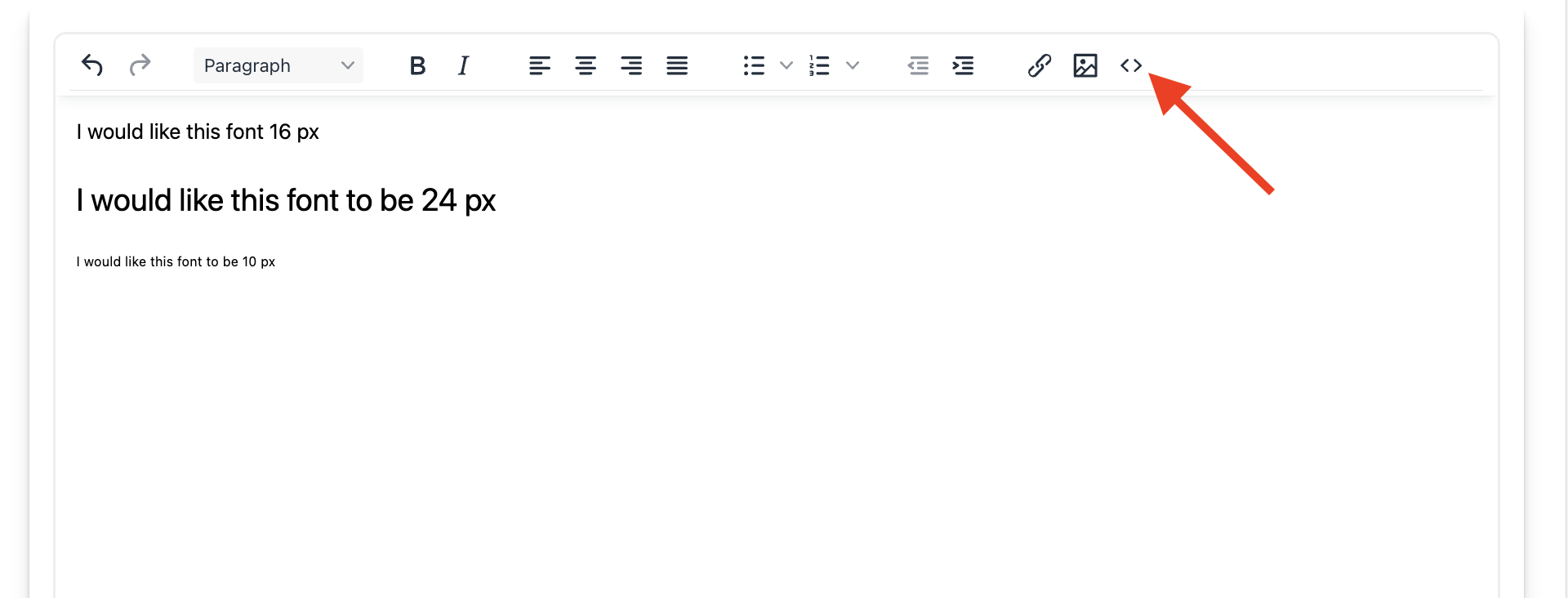The image size is (1568, 598).
Task: Insert an image
Action: point(1085,65)
